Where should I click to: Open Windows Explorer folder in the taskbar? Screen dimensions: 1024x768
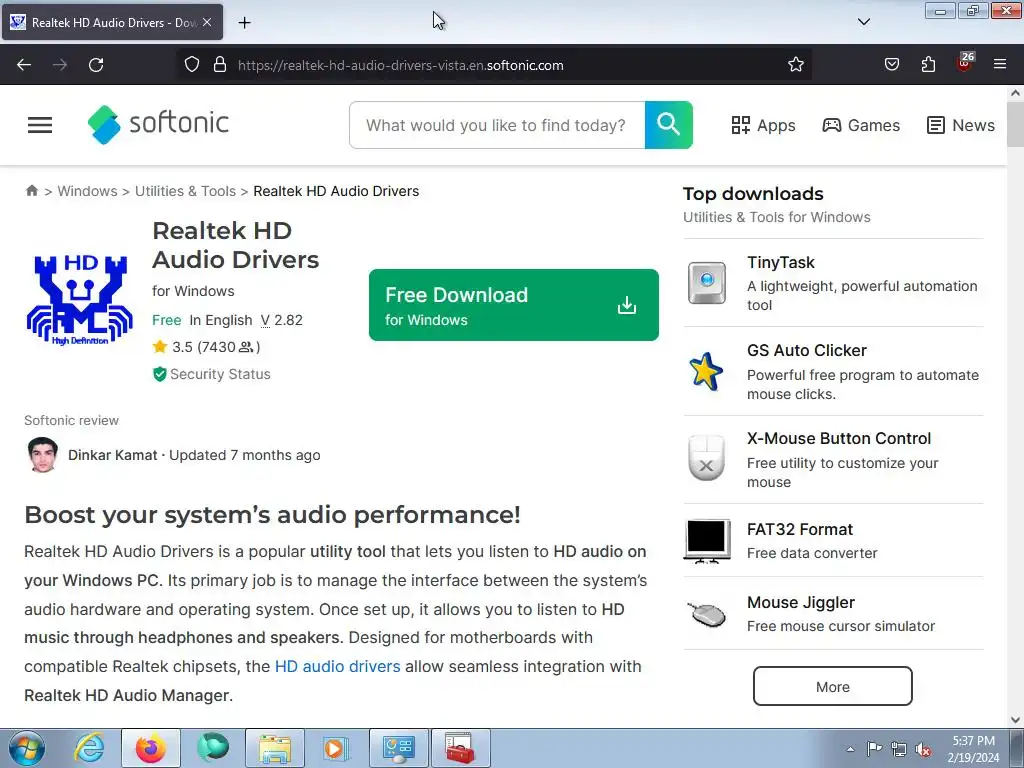[275, 748]
